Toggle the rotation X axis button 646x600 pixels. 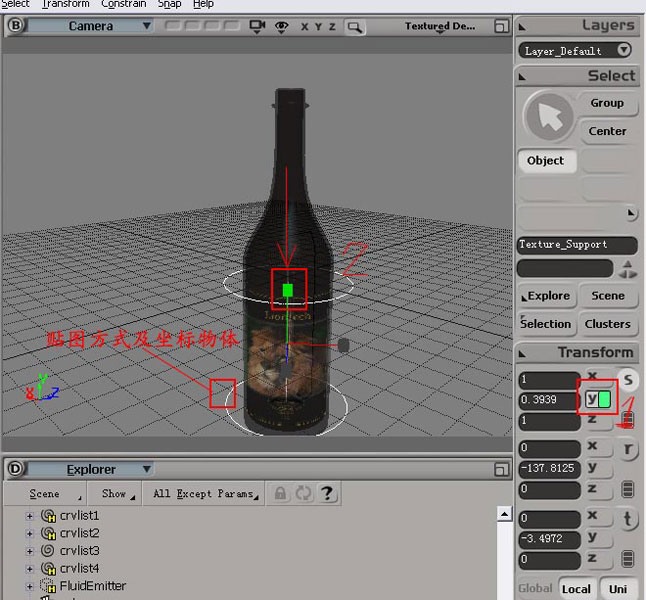[x=593, y=447]
